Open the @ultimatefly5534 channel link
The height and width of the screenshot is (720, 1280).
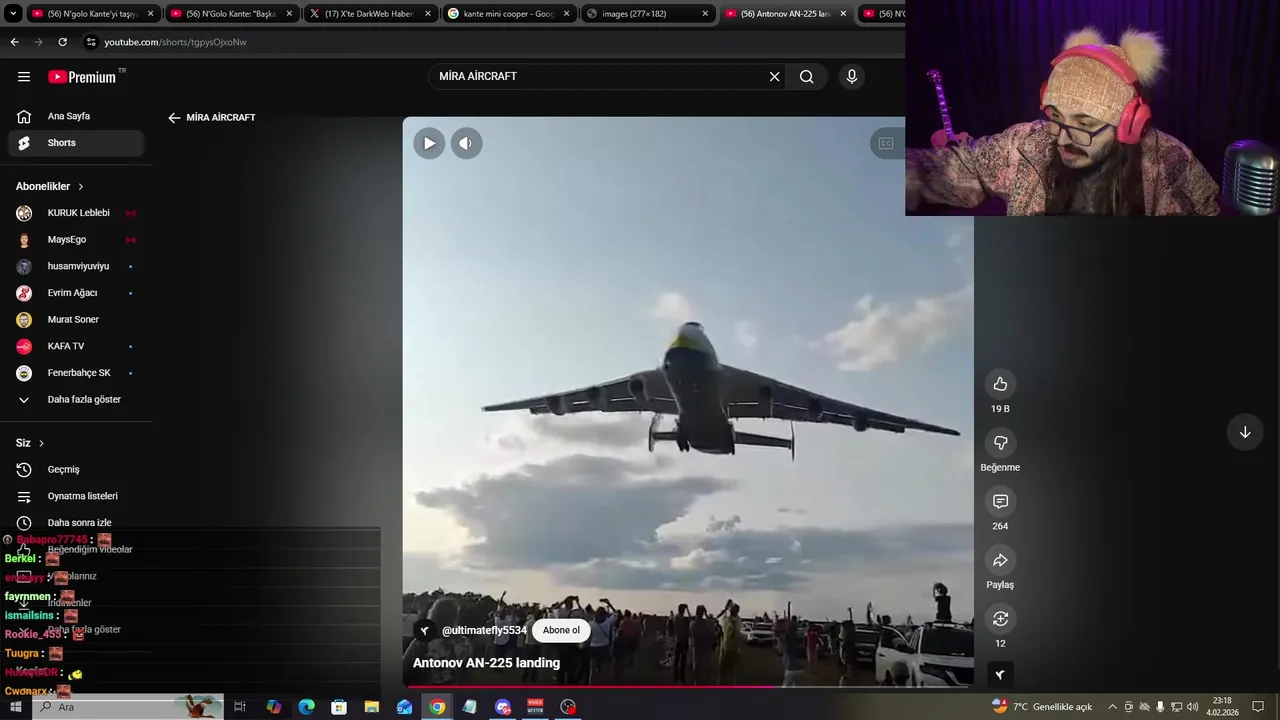click(484, 631)
